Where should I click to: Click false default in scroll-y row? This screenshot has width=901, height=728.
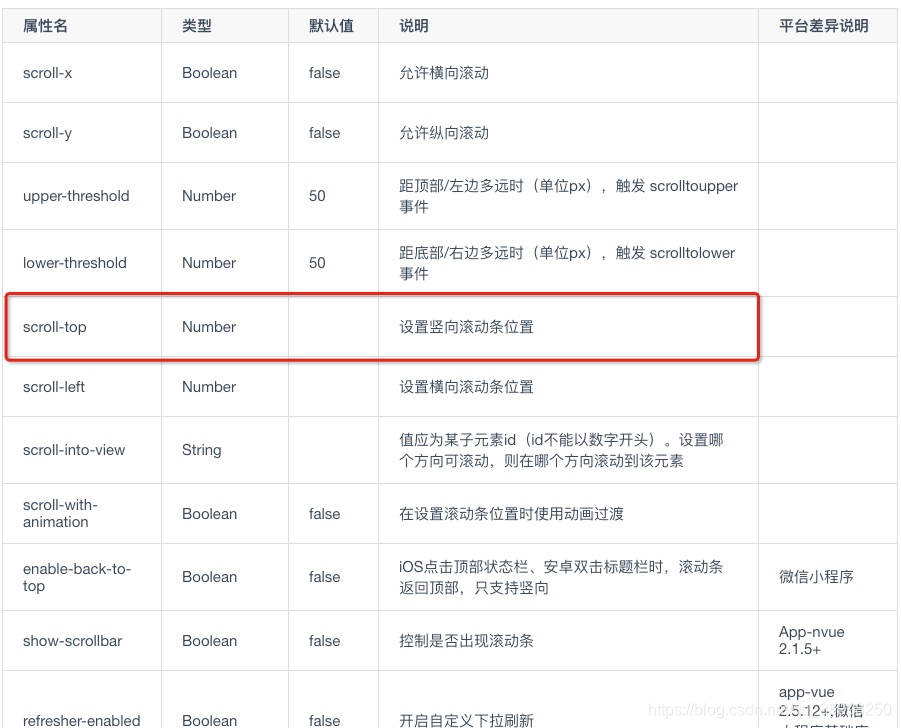[325, 133]
